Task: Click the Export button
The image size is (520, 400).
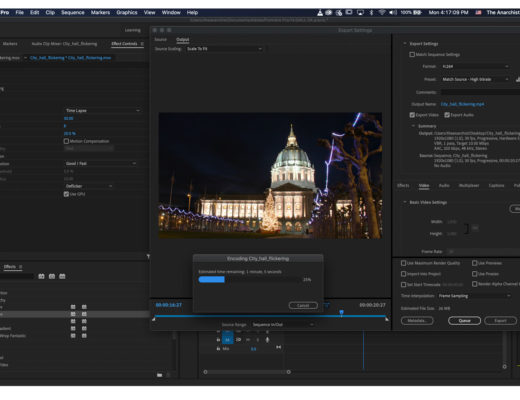Action: [500, 321]
